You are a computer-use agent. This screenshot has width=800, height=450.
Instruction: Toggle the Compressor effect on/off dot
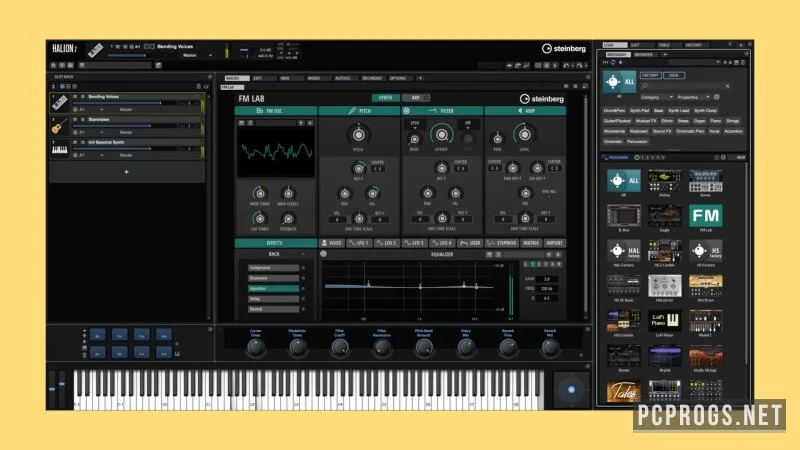click(x=304, y=268)
